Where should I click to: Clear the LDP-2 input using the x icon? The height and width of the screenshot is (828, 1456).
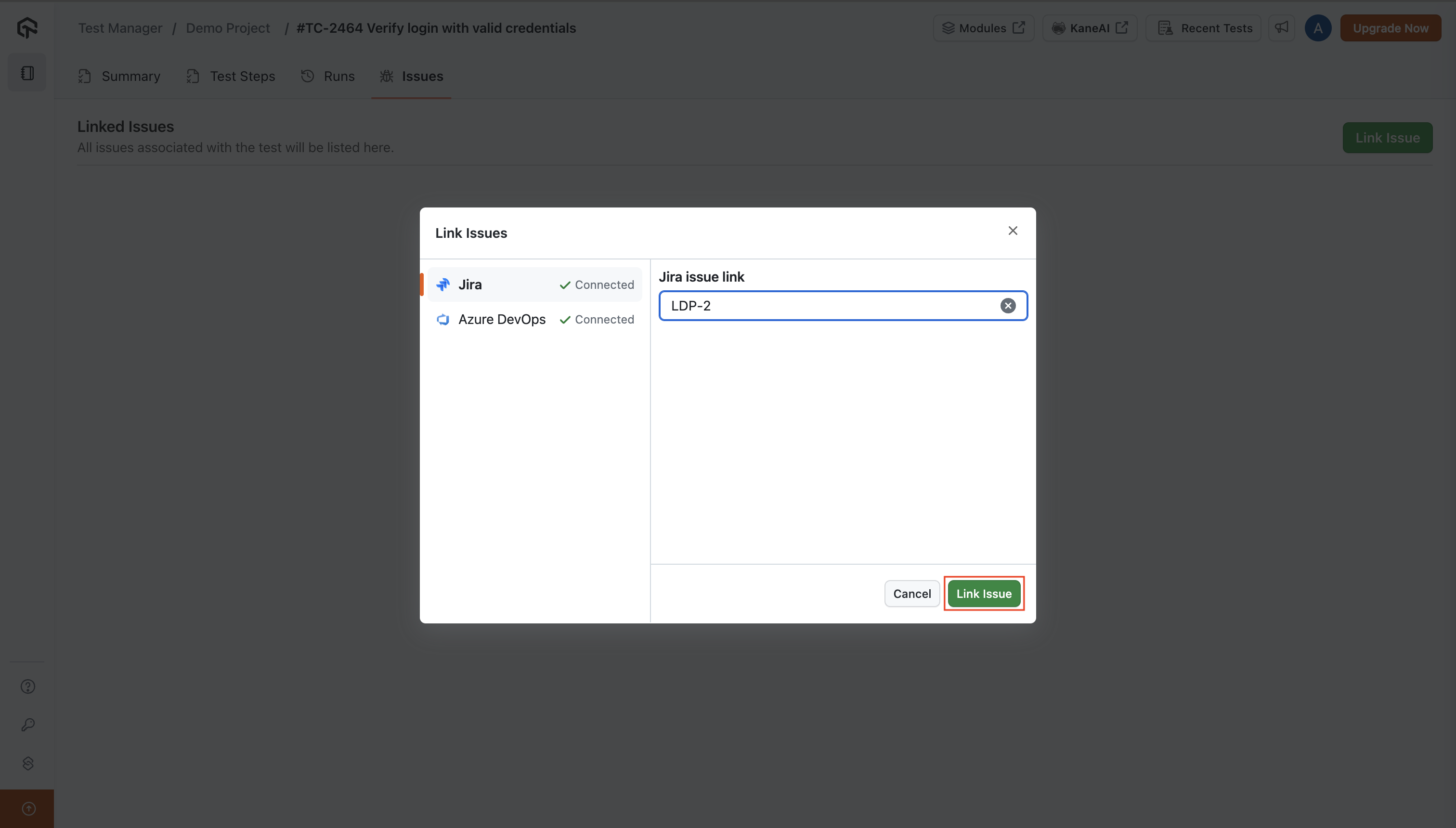pos(1008,305)
